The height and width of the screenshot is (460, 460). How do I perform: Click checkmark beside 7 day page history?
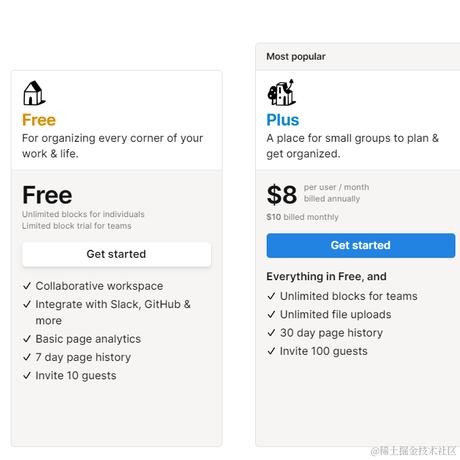[27, 357]
